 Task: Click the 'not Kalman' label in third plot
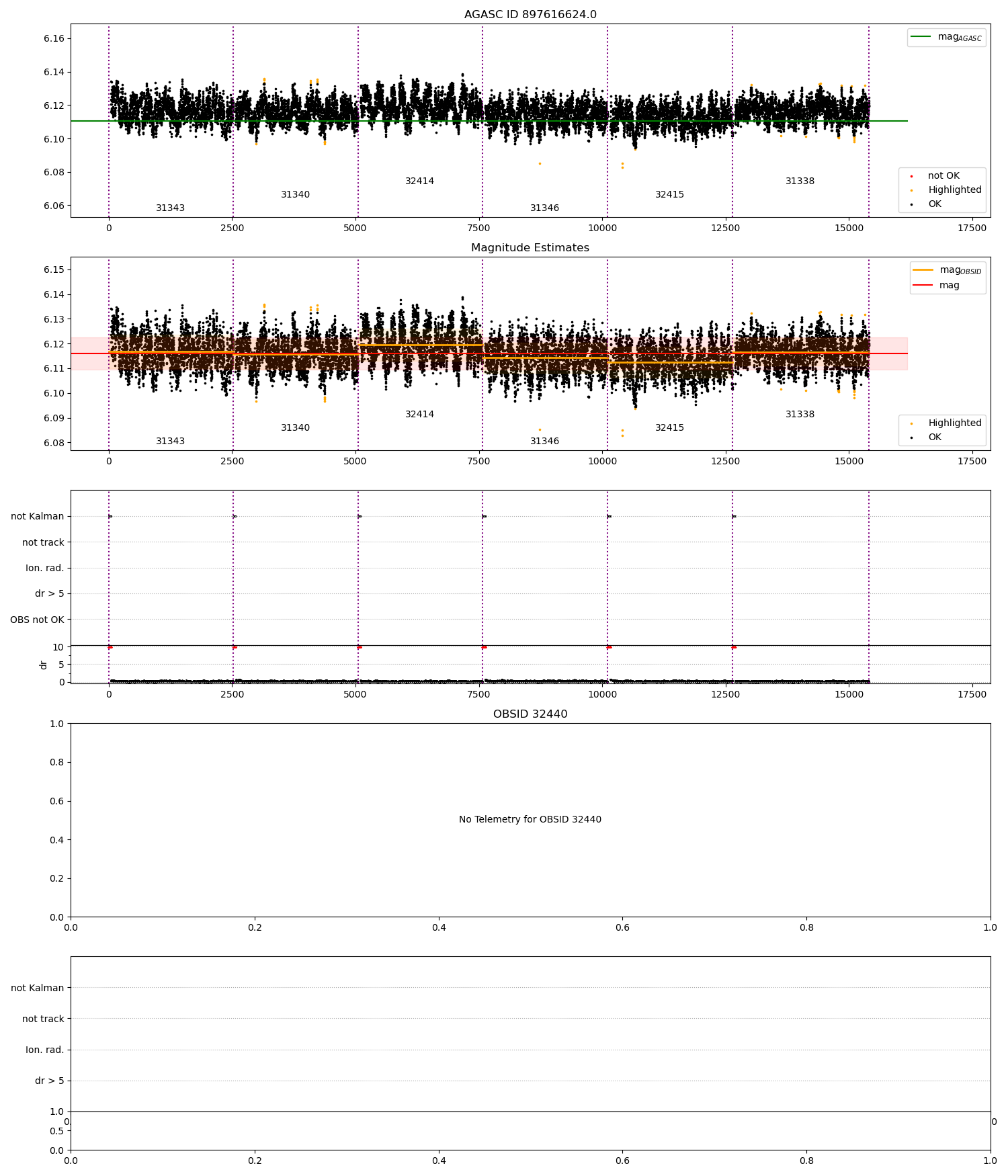pyautogui.click(x=38, y=516)
